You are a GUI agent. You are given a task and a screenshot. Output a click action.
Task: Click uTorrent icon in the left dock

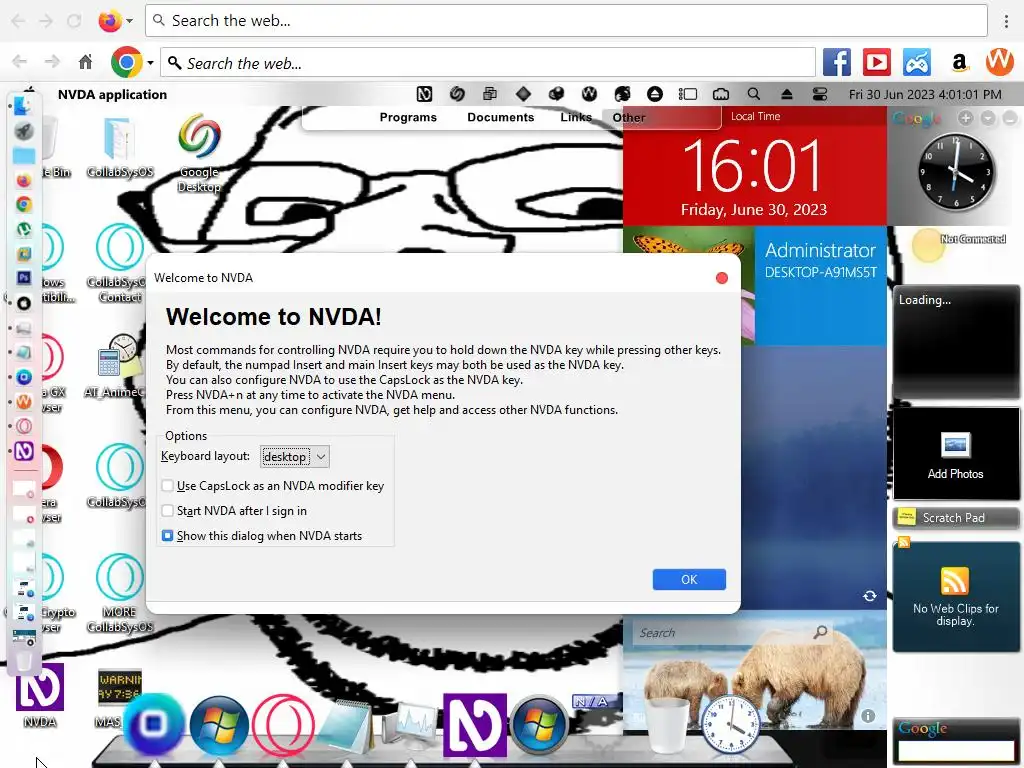pos(24,229)
